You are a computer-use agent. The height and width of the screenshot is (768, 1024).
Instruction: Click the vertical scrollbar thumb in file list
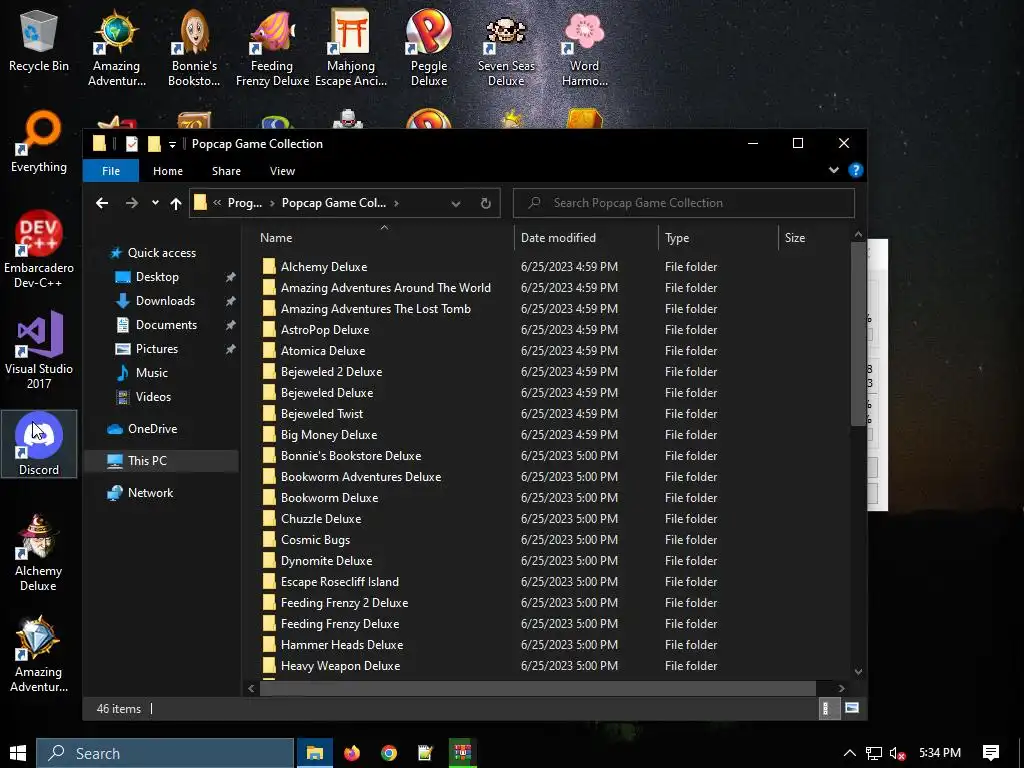point(858,334)
